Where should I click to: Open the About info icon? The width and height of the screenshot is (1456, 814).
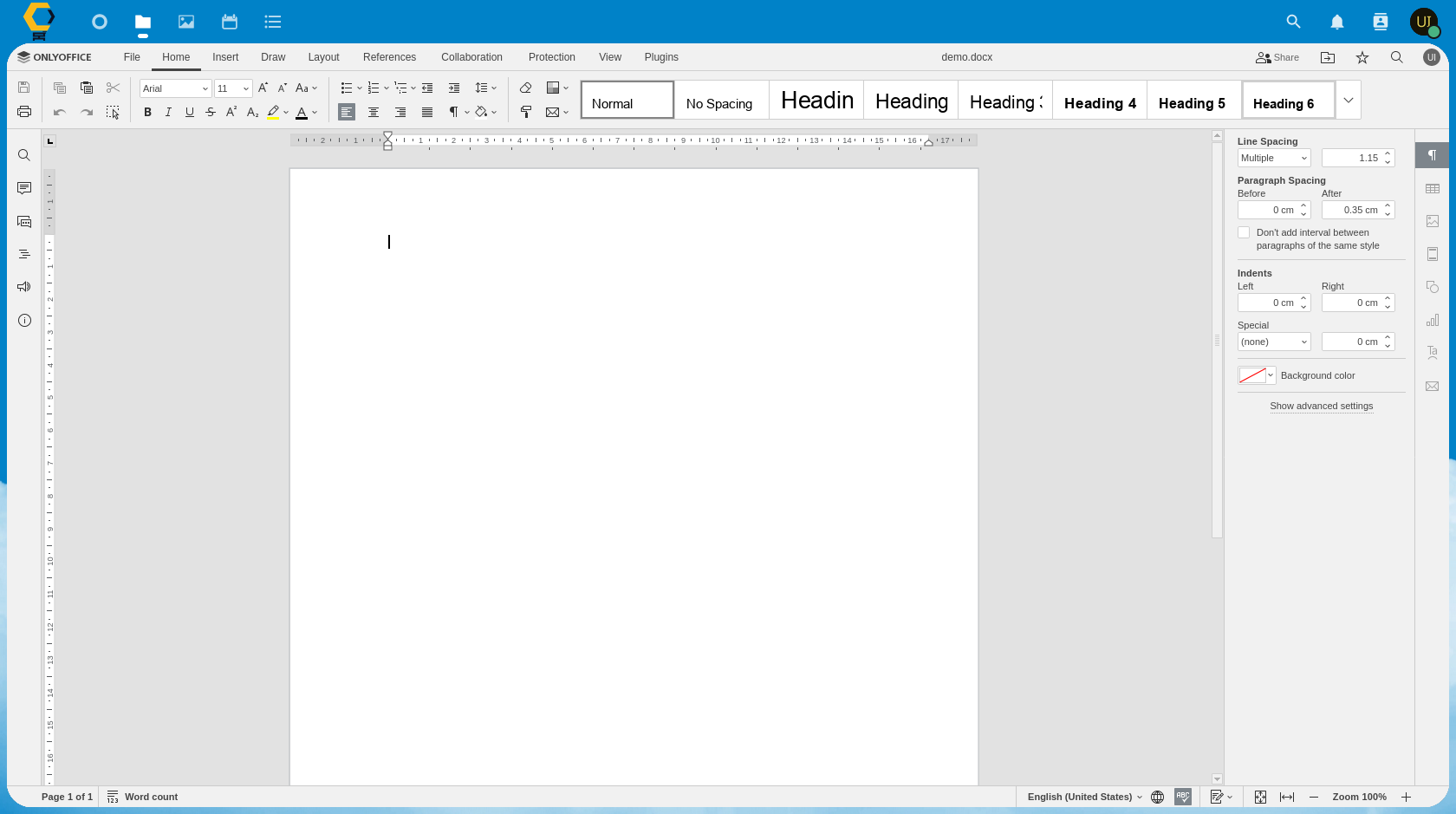pyautogui.click(x=24, y=320)
